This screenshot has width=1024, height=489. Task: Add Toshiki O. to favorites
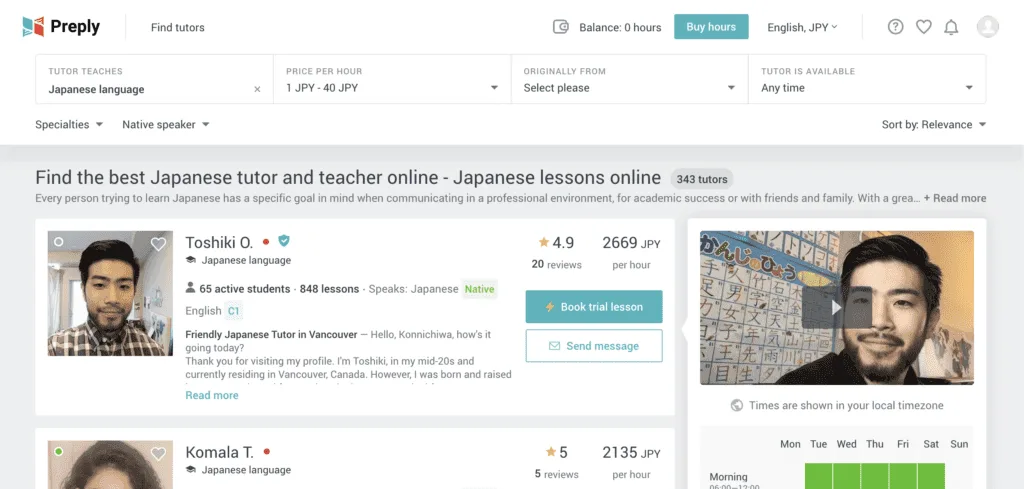(x=158, y=244)
